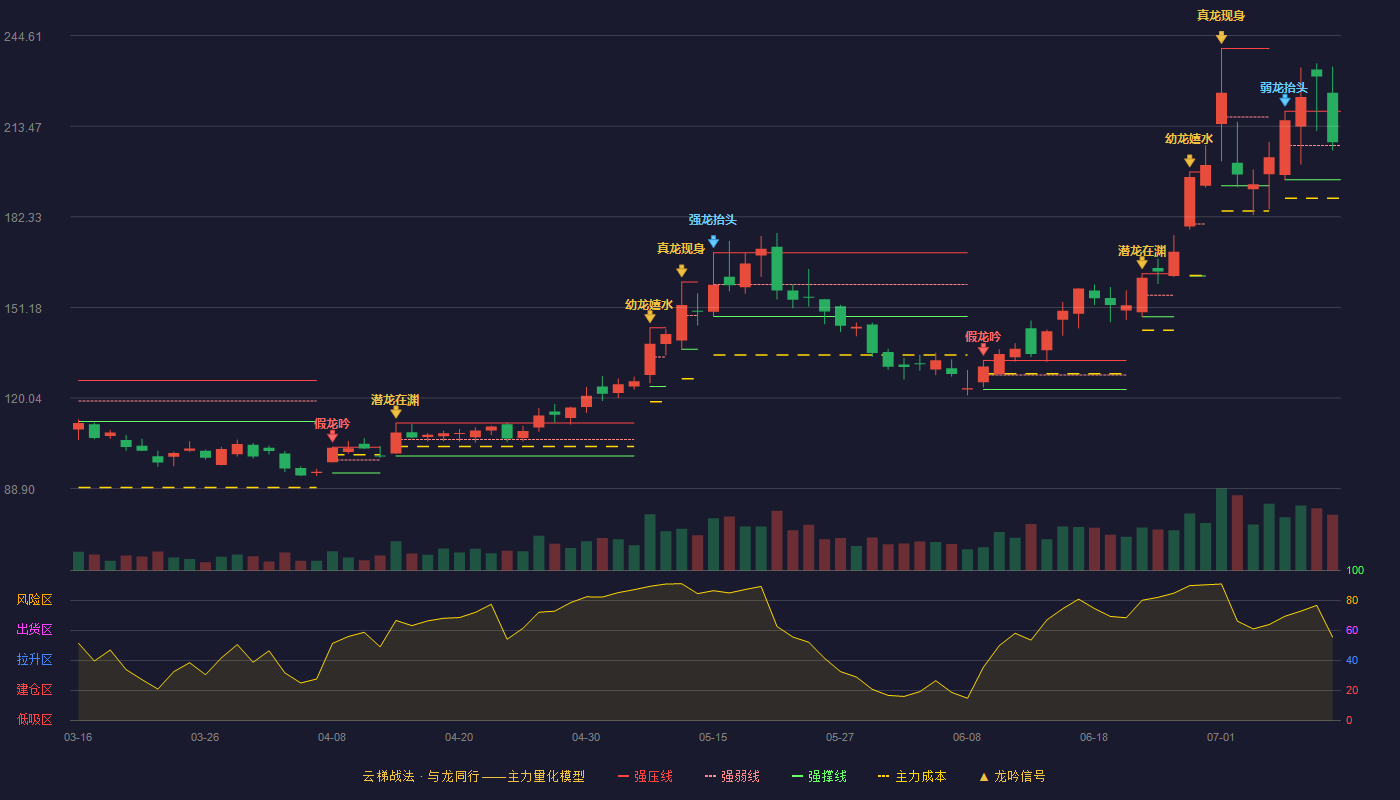Click the green 100 indicator axis value

point(1355,570)
